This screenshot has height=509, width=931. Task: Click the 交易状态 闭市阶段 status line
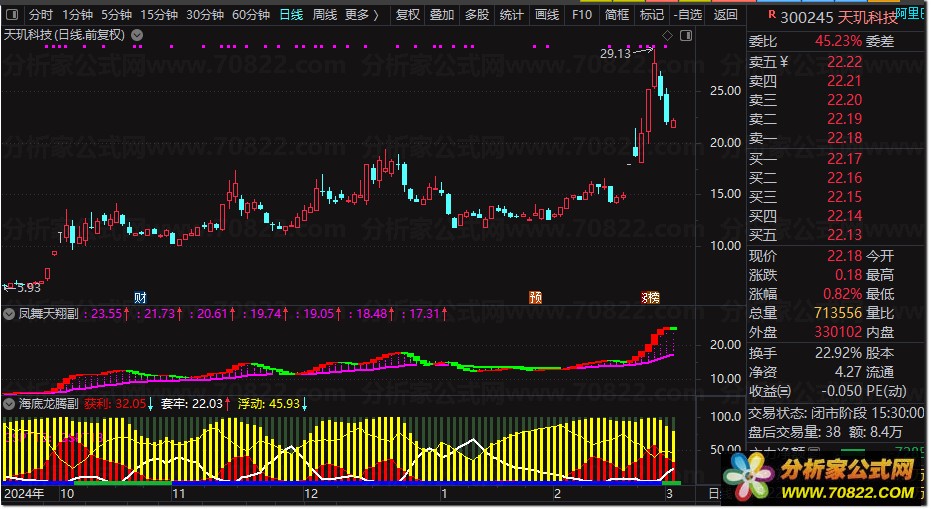837,413
